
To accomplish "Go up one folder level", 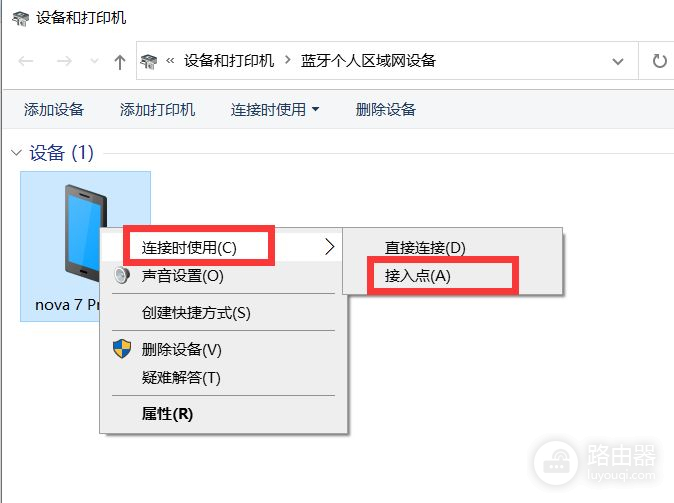I will coord(120,61).
